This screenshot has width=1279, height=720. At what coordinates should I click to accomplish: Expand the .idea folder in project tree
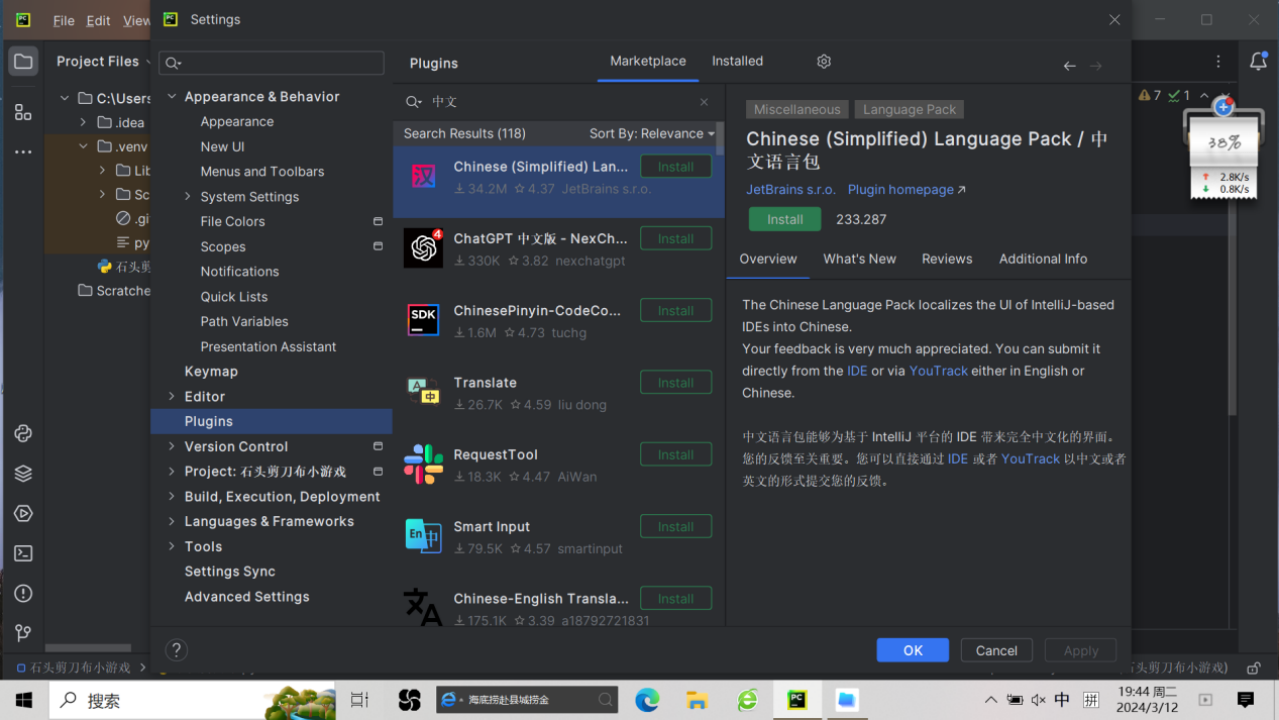pyautogui.click(x=84, y=123)
